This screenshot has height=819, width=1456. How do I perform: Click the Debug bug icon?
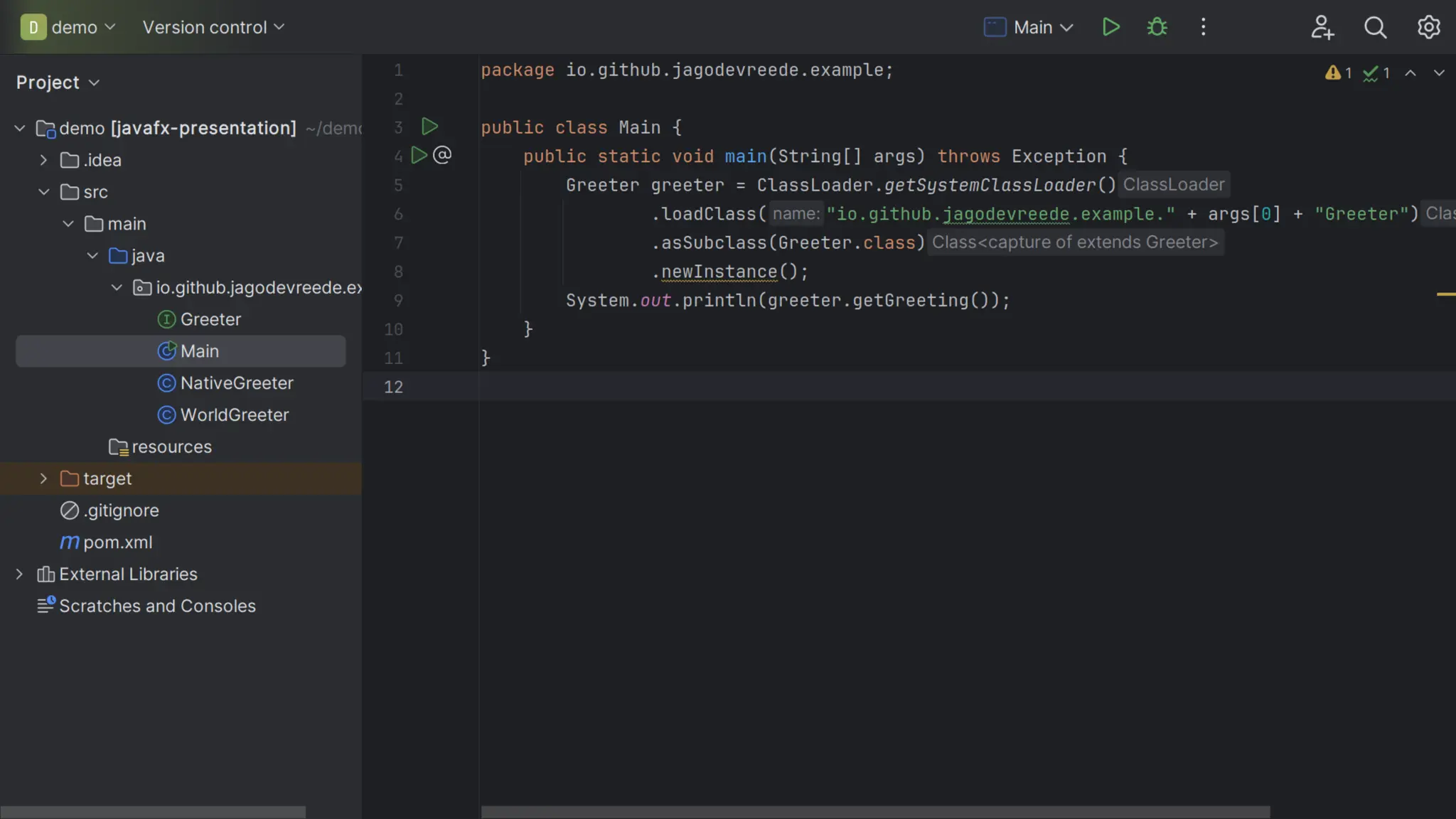pos(1157,27)
